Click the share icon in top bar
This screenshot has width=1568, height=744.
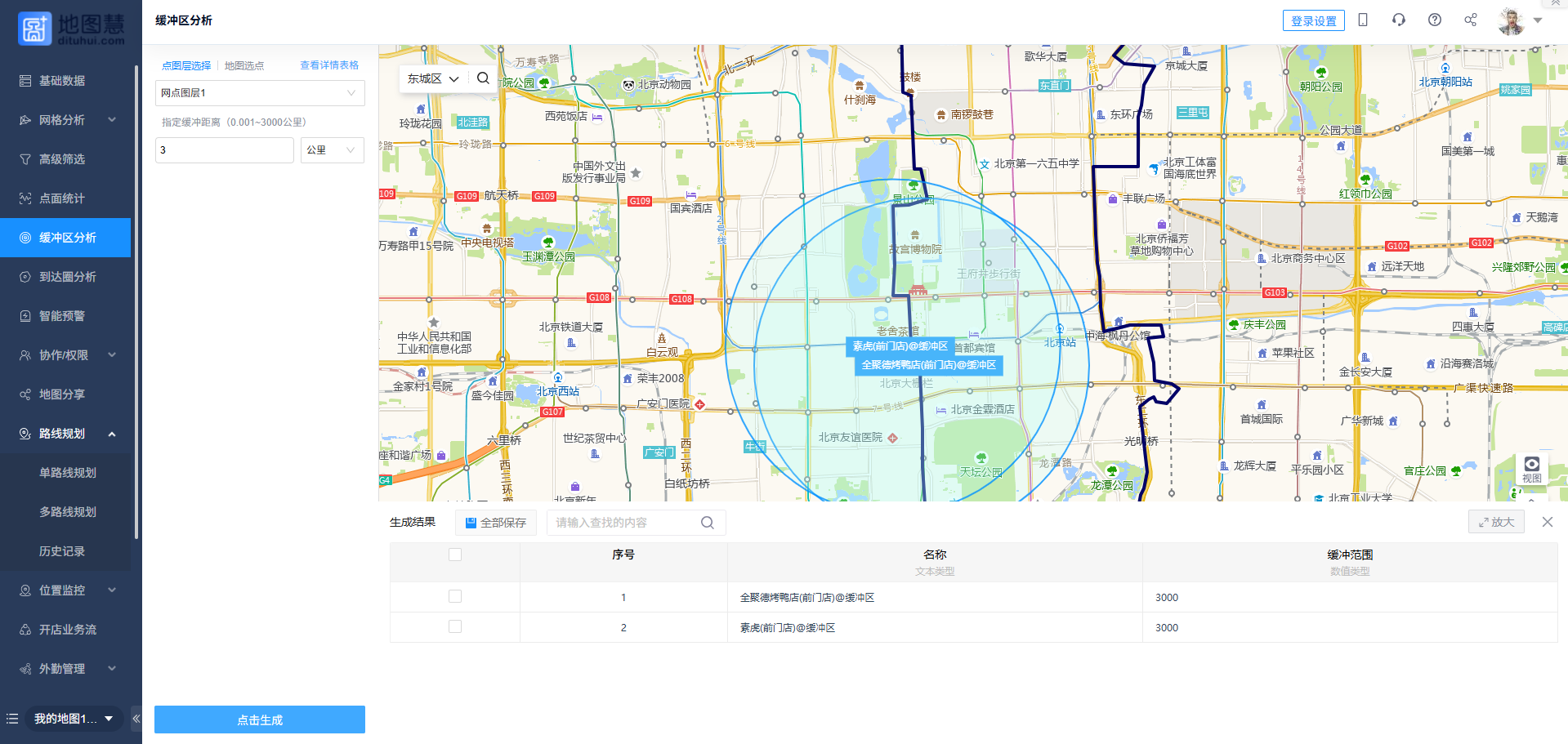(1471, 20)
